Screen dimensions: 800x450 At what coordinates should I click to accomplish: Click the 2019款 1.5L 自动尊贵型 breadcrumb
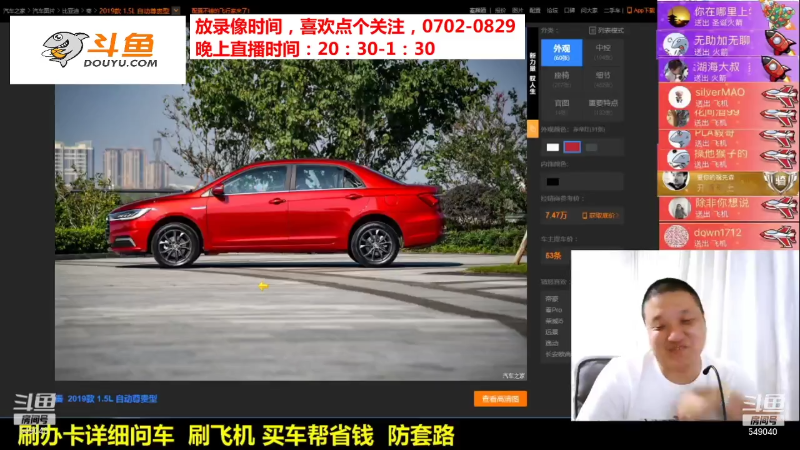tap(134, 11)
